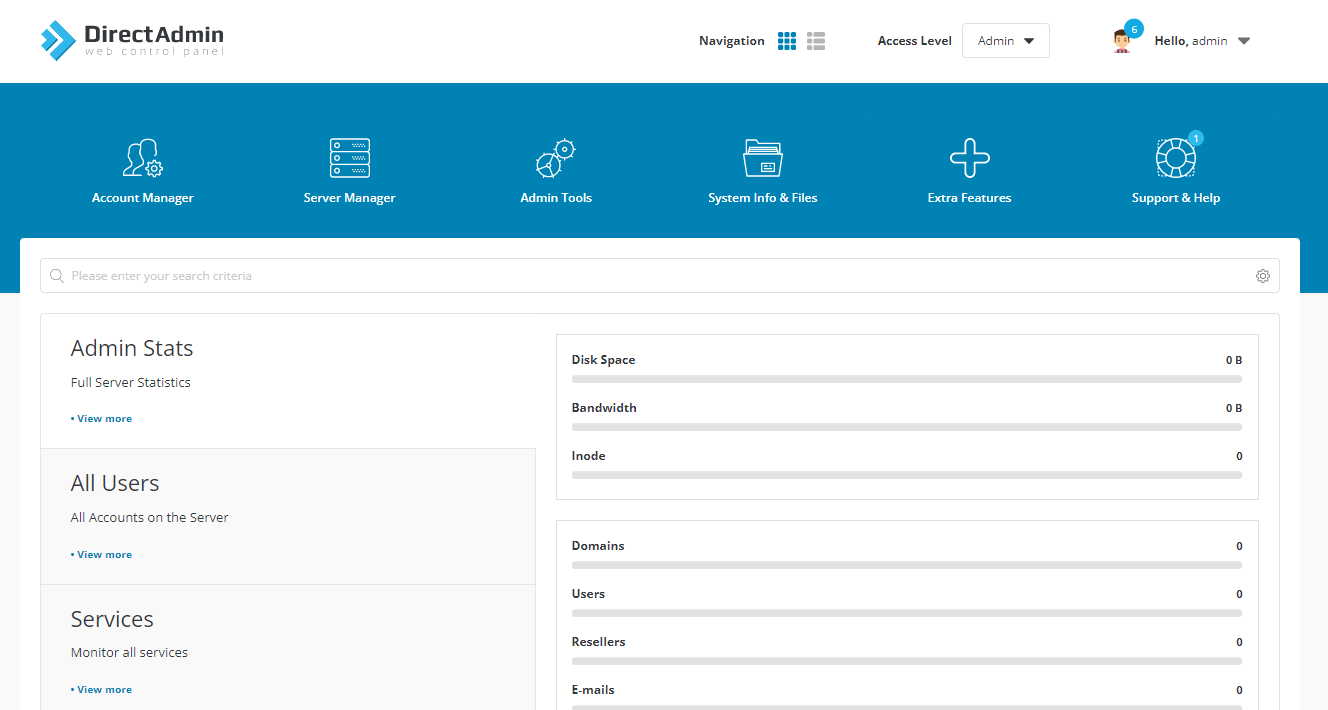Select the All Users section heading
The width and height of the screenshot is (1328, 710).
click(x=115, y=483)
